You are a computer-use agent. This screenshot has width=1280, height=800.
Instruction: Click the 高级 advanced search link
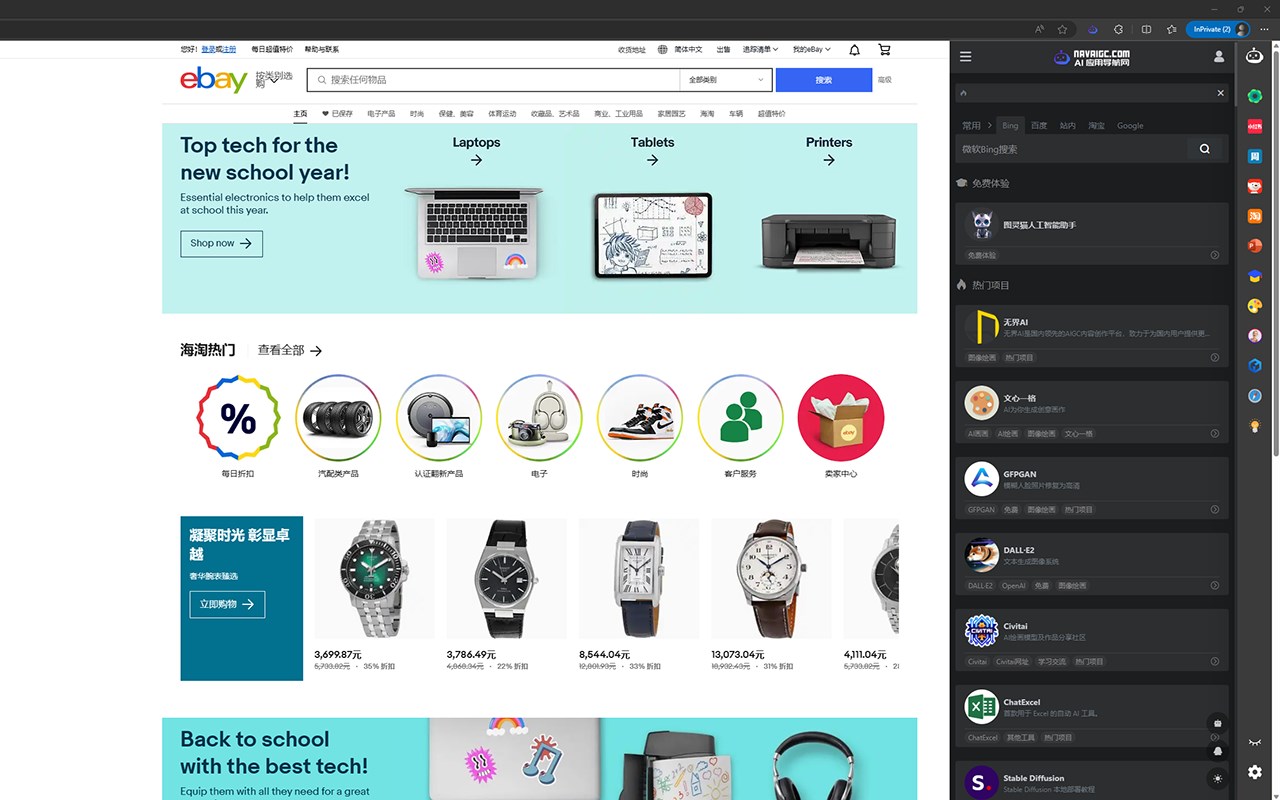[x=884, y=80]
